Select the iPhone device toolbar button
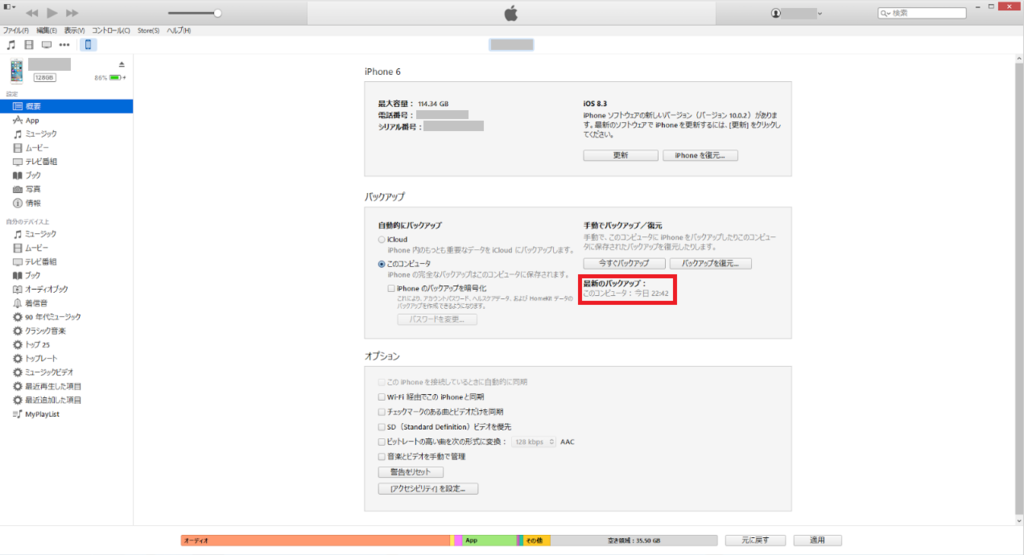The height and width of the screenshot is (555, 1024). click(88, 45)
